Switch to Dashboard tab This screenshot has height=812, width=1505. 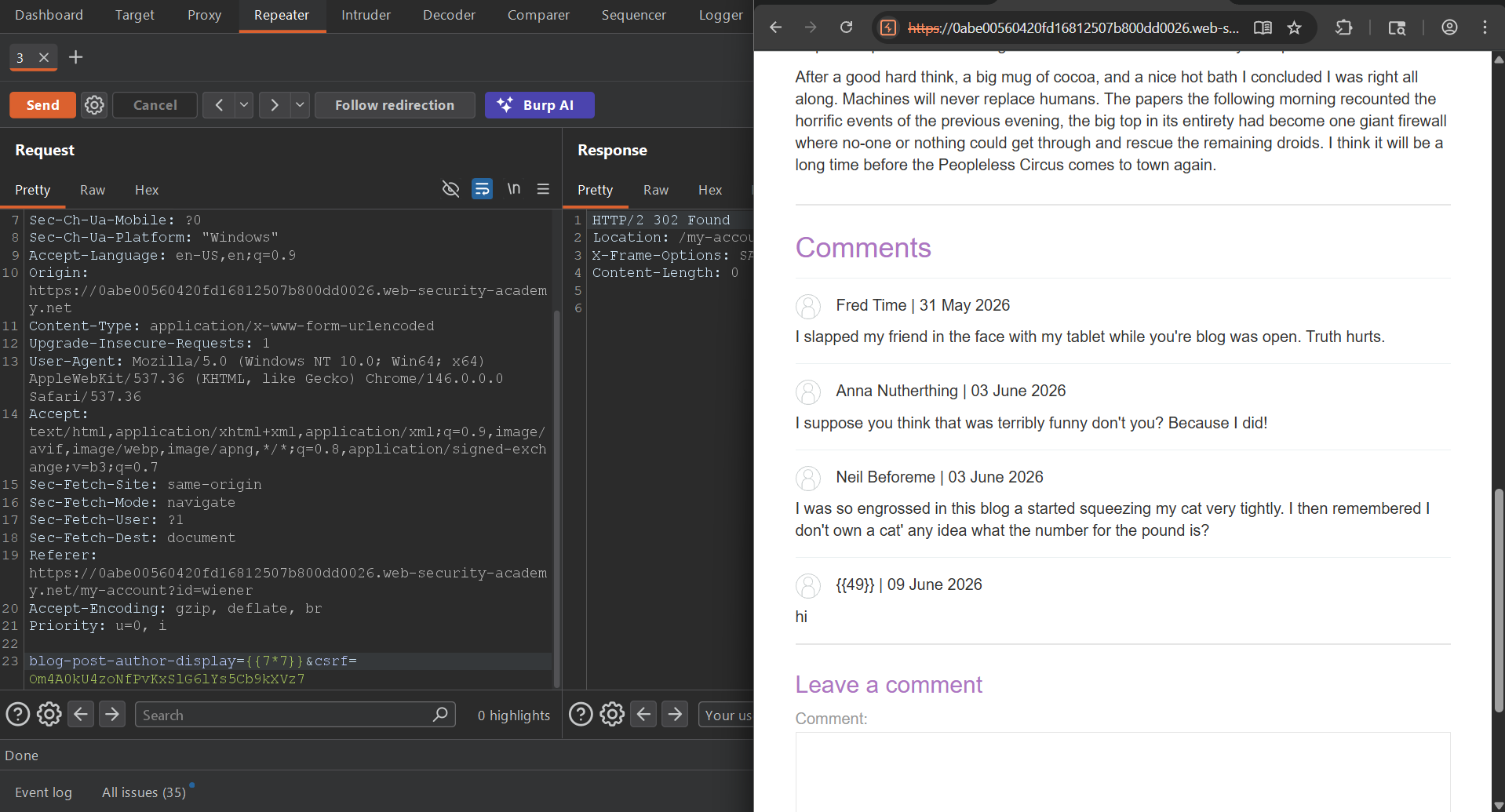coord(49,15)
